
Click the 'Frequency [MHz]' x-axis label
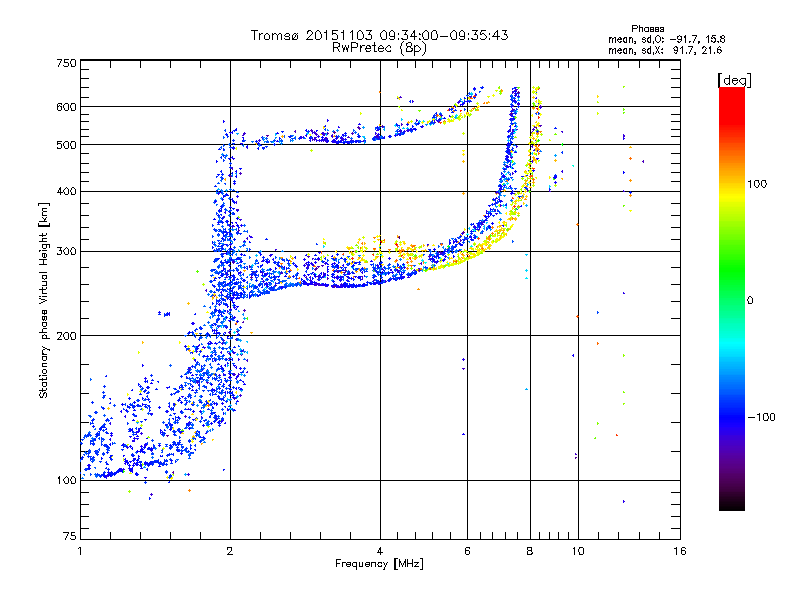[379, 564]
